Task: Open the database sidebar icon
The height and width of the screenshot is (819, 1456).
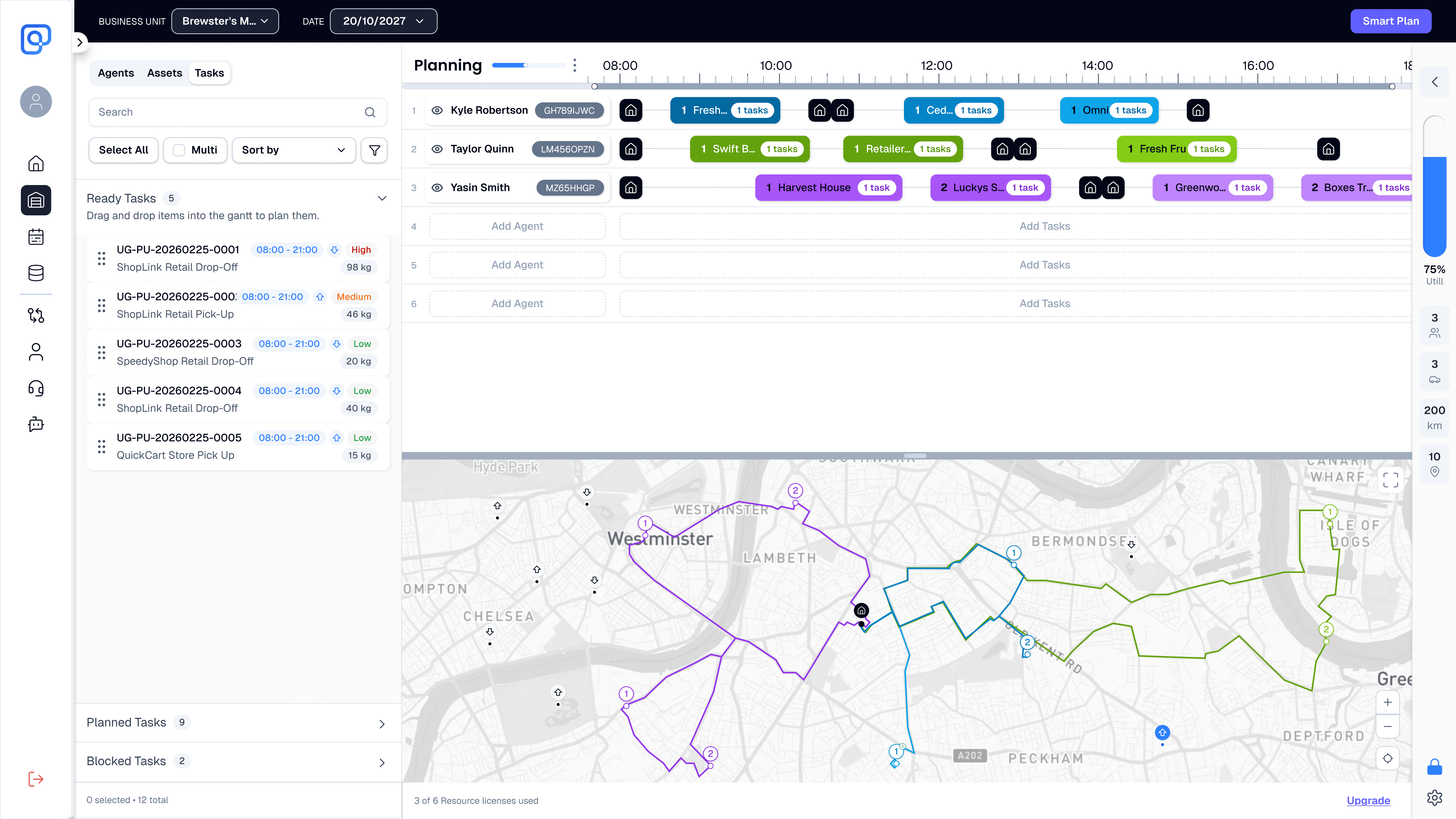Action: (36, 273)
